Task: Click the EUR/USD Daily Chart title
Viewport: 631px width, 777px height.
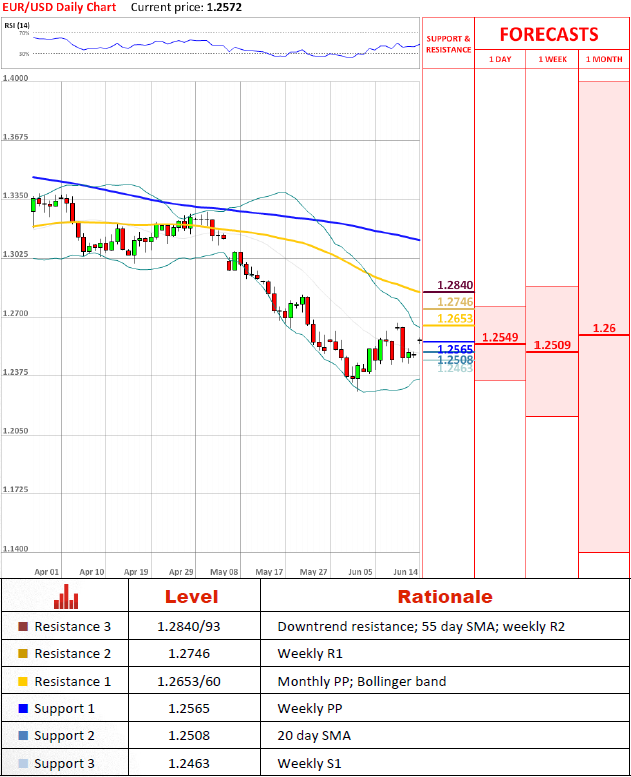Action: [59, 7]
